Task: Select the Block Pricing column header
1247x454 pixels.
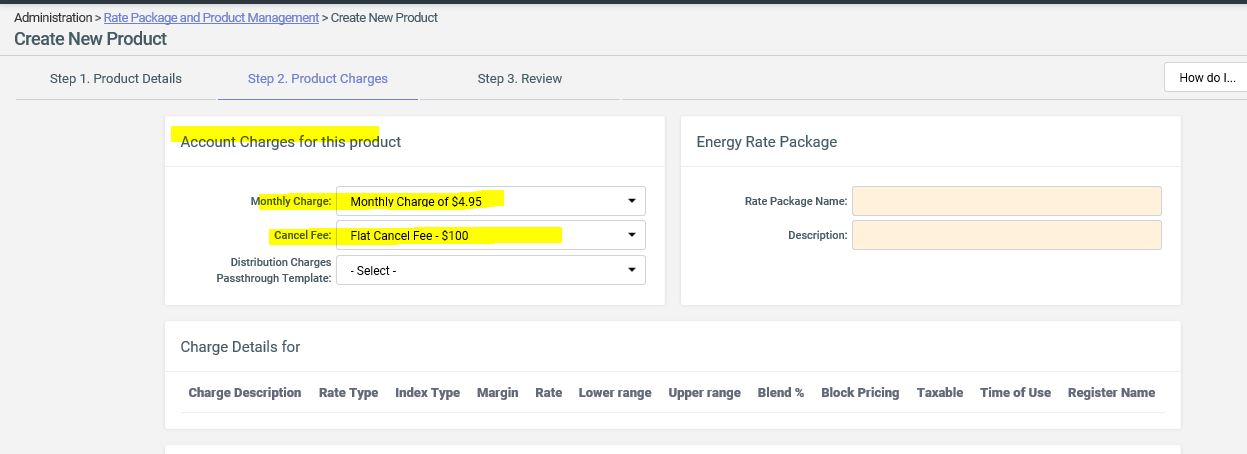Action: pyautogui.click(x=860, y=393)
